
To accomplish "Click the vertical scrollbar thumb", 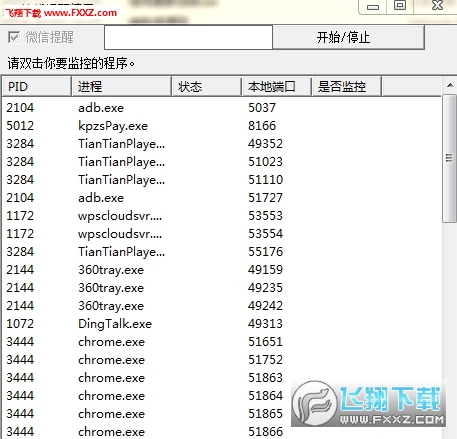I will (x=450, y=158).
